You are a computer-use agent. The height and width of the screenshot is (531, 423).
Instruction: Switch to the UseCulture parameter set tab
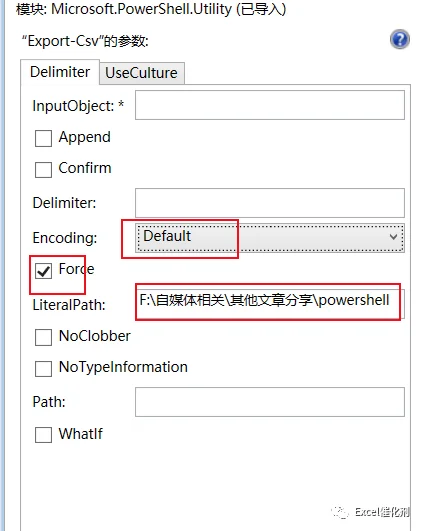pos(142,73)
